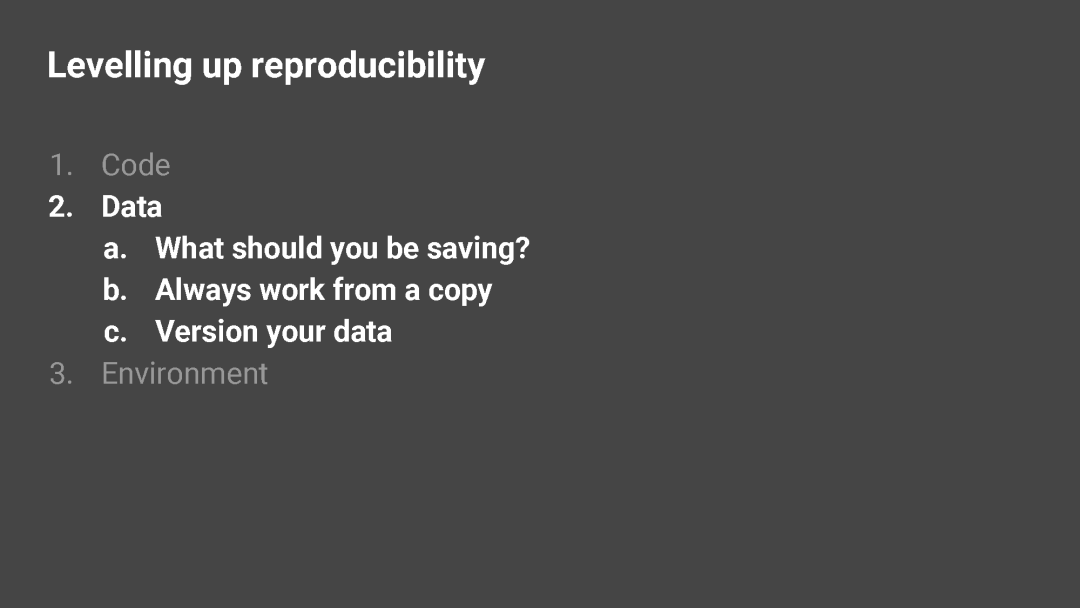
Task: Select the "Version your data" sub-item
Action: pyautogui.click(x=273, y=332)
